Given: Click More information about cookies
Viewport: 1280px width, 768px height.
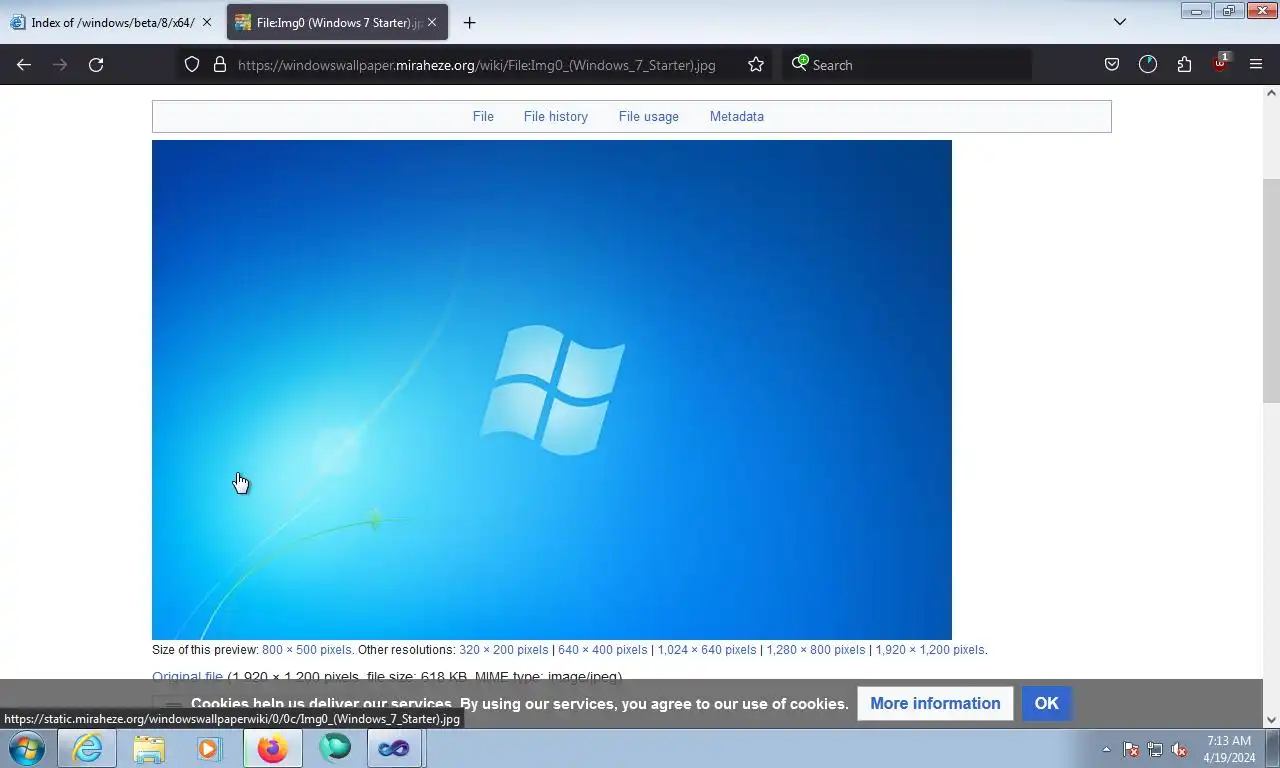Looking at the screenshot, I should (x=935, y=704).
